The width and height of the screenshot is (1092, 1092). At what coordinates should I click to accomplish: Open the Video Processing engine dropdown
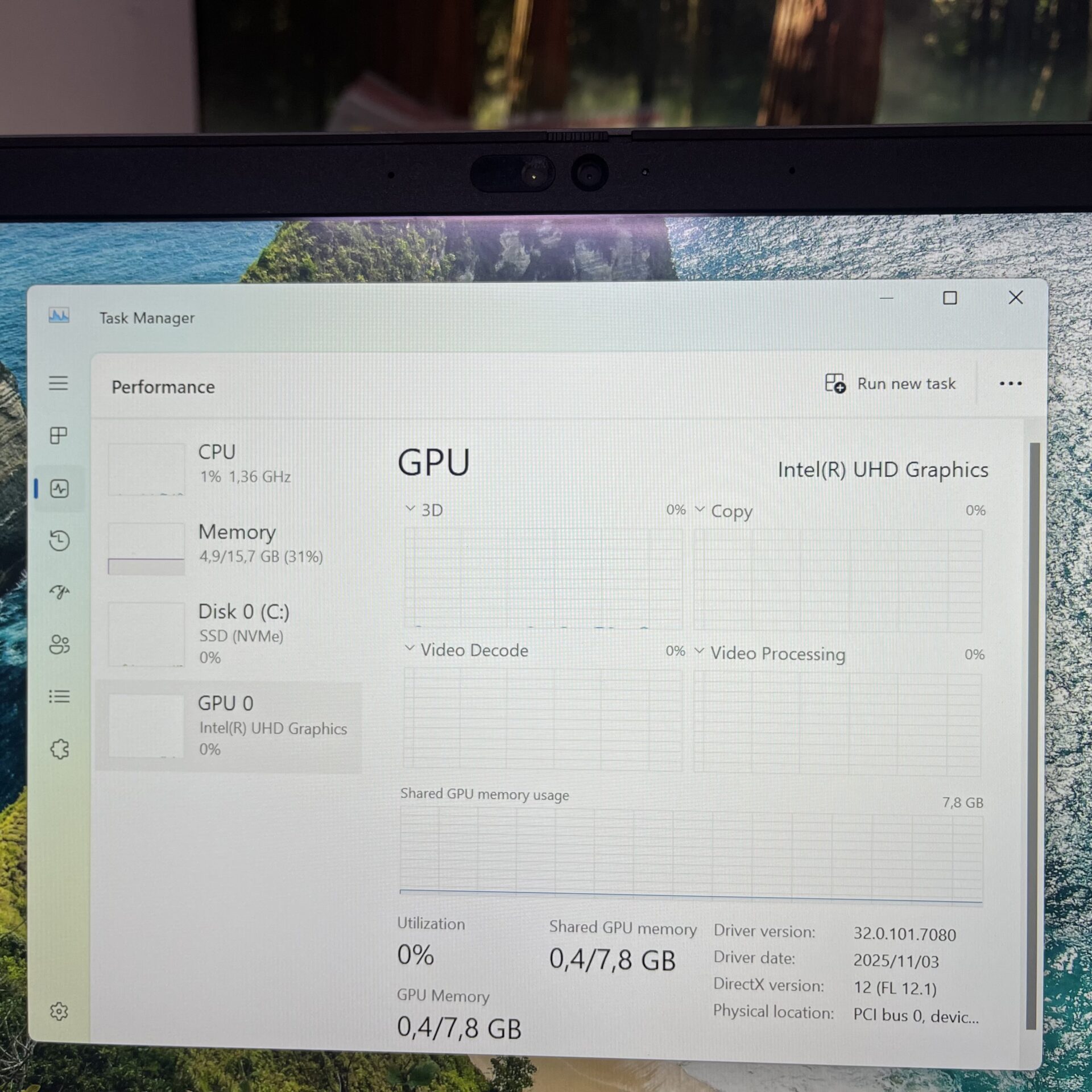pyautogui.click(x=770, y=653)
